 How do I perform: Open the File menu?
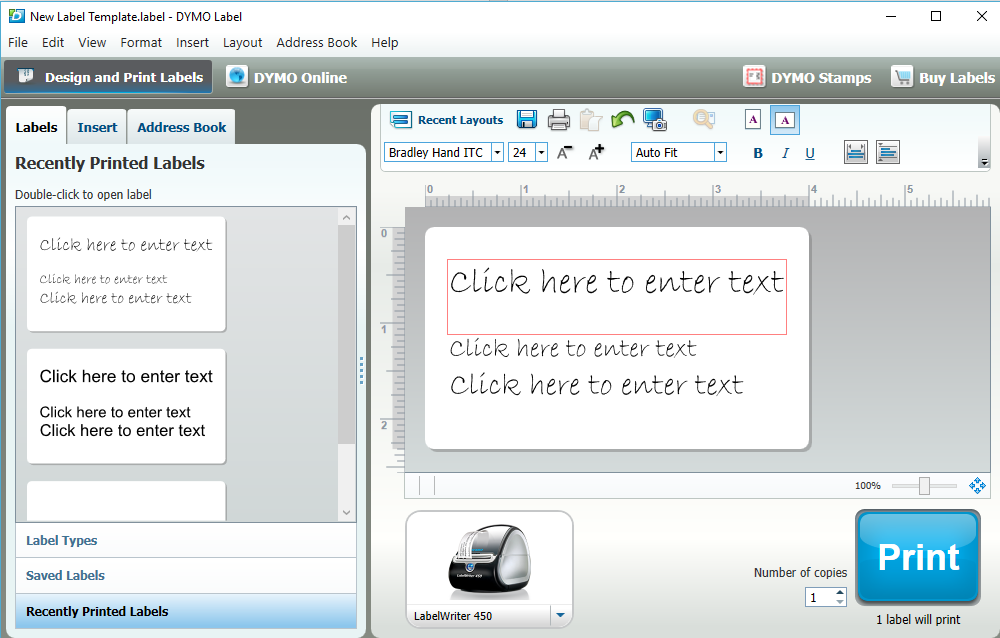pyautogui.click(x=18, y=43)
